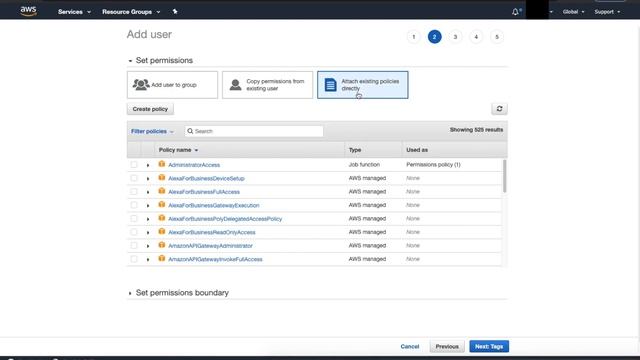Click the Previous button

(447, 346)
